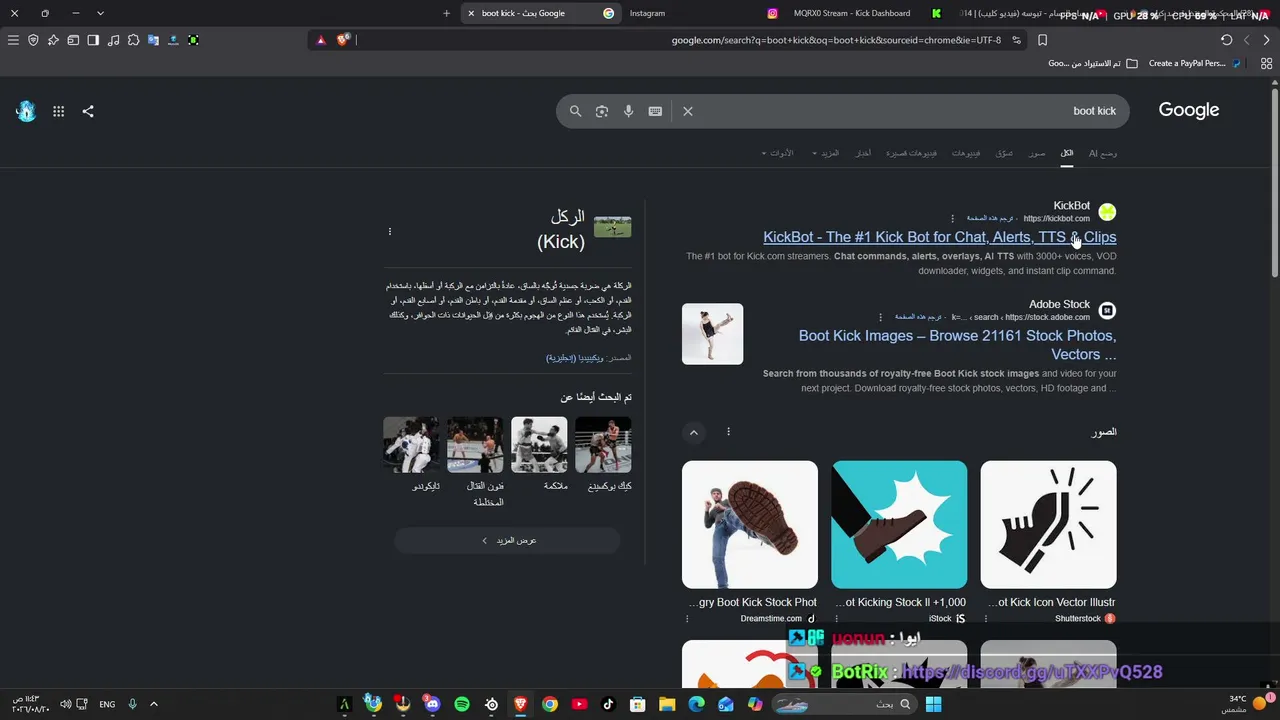Open Spotify from the taskbar
The height and width of the screenshot is (720, 1280).
[462, 704]
